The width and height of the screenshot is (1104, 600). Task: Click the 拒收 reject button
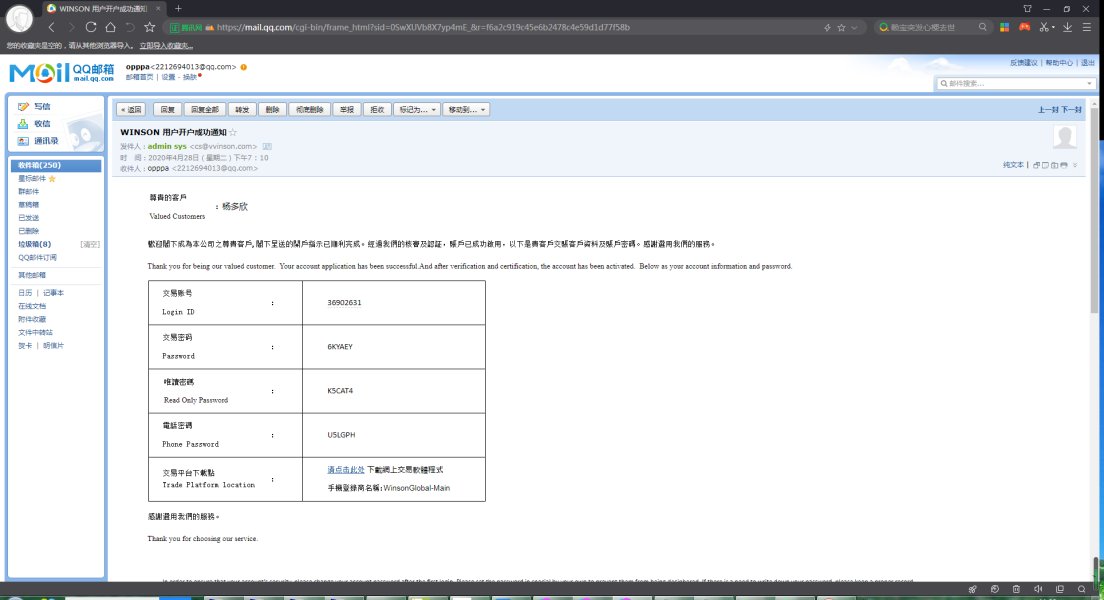[377, 110]
